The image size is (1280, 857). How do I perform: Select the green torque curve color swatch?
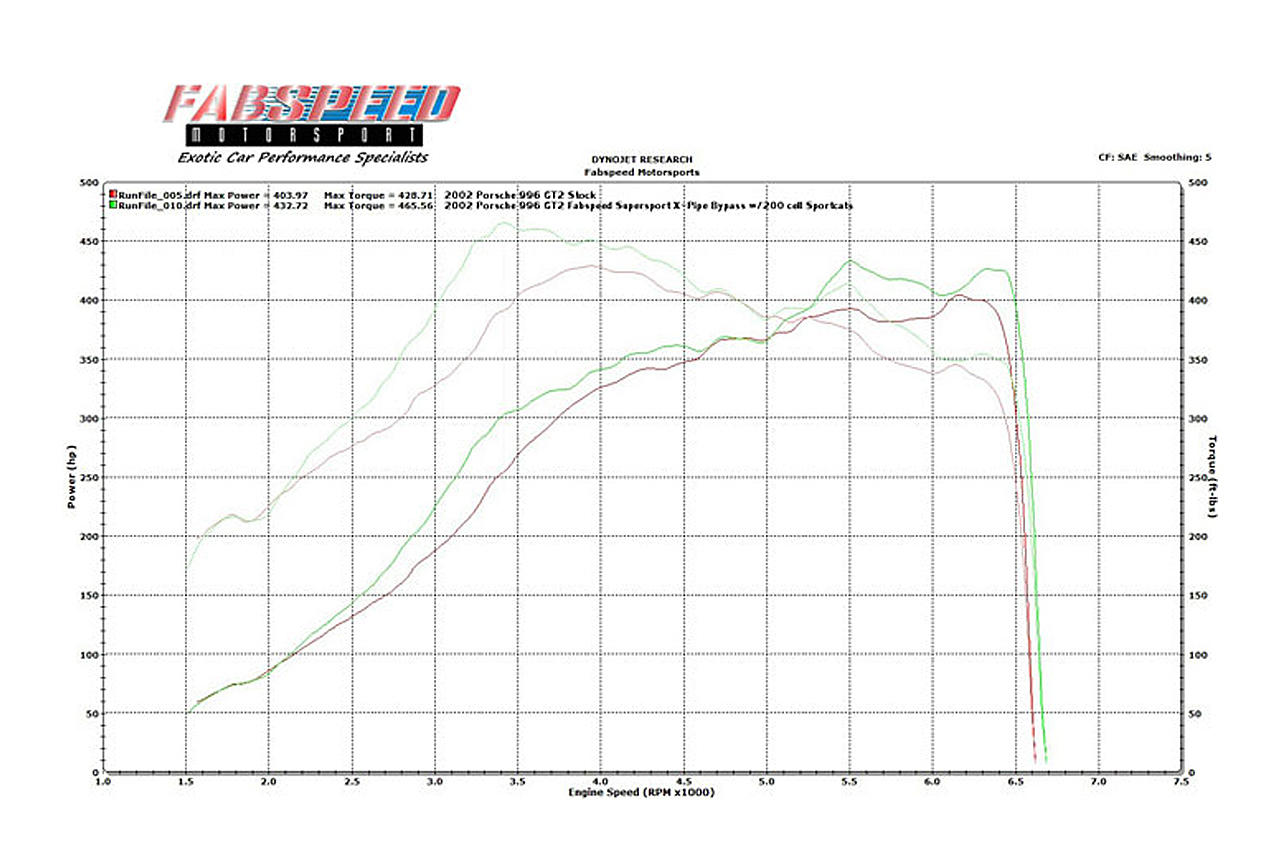point(113,203)
